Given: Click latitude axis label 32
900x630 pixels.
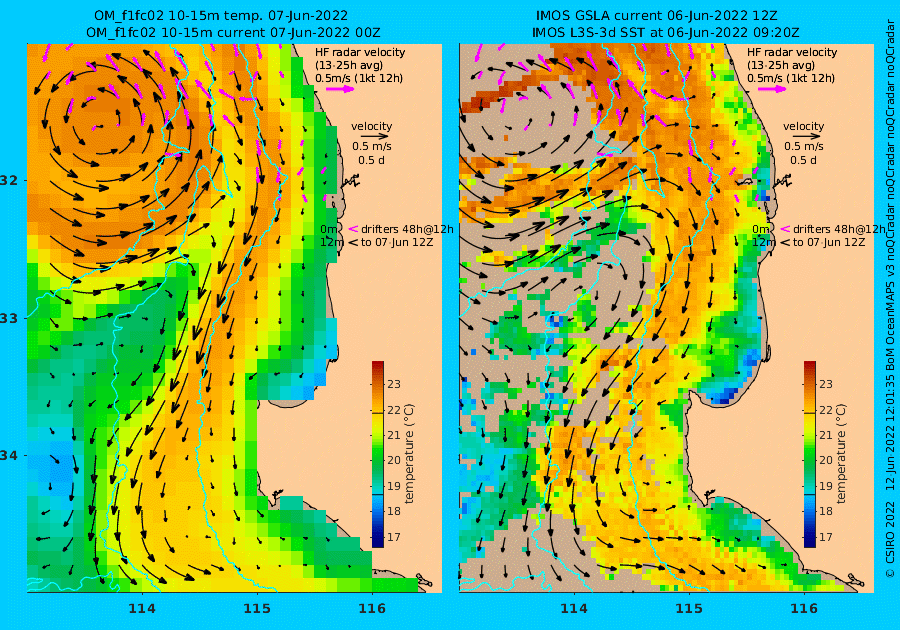Looking at the screenshot, I should (x=9, y=180).
